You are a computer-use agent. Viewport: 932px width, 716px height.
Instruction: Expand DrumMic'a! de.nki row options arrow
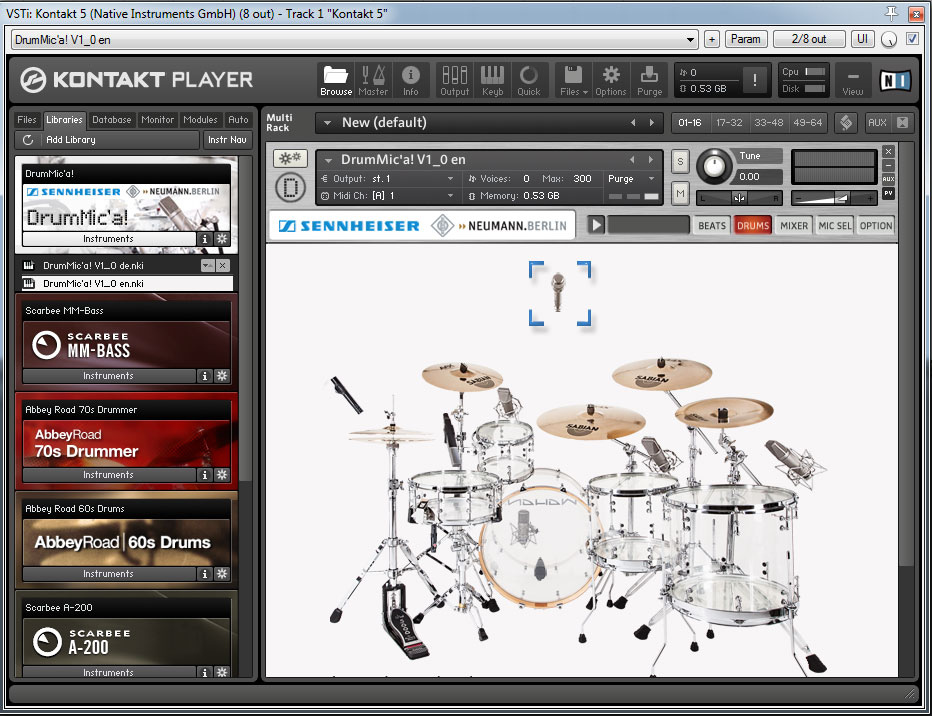click(207, 266)
